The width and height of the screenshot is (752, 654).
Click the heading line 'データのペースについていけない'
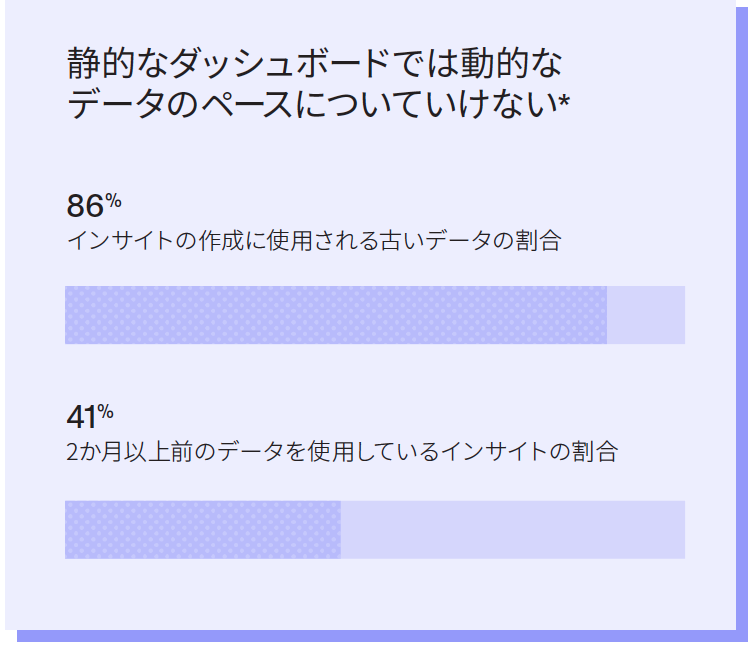tap(312, 103)
